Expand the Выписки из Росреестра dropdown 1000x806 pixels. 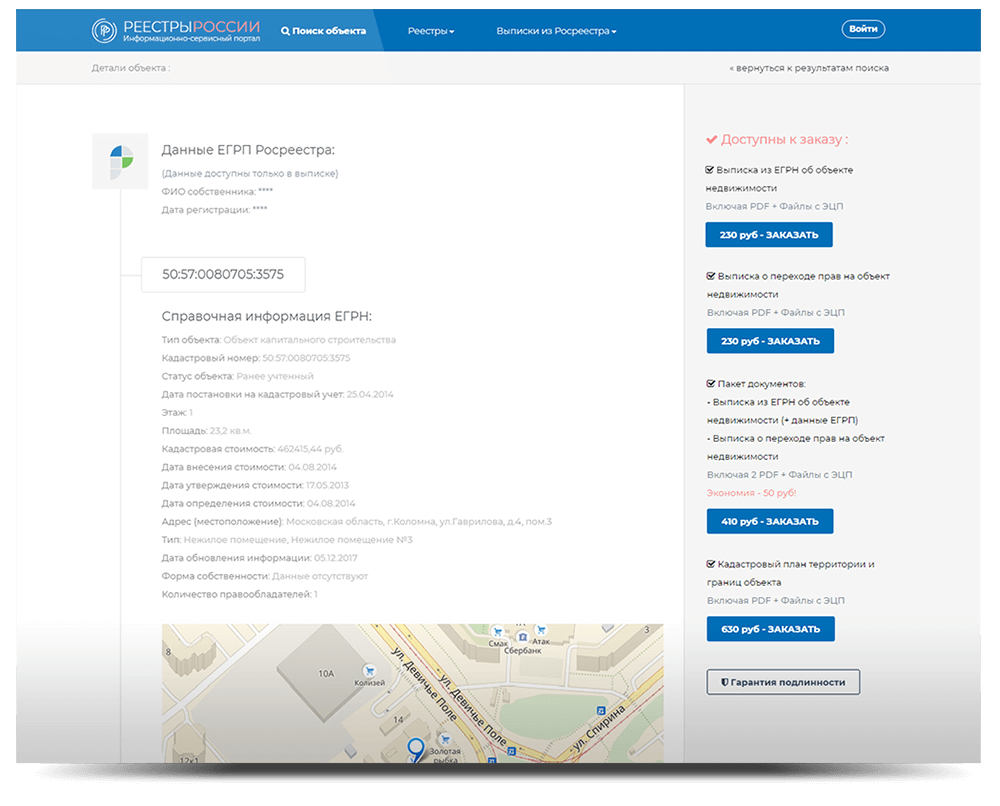[x=556, y=31]
